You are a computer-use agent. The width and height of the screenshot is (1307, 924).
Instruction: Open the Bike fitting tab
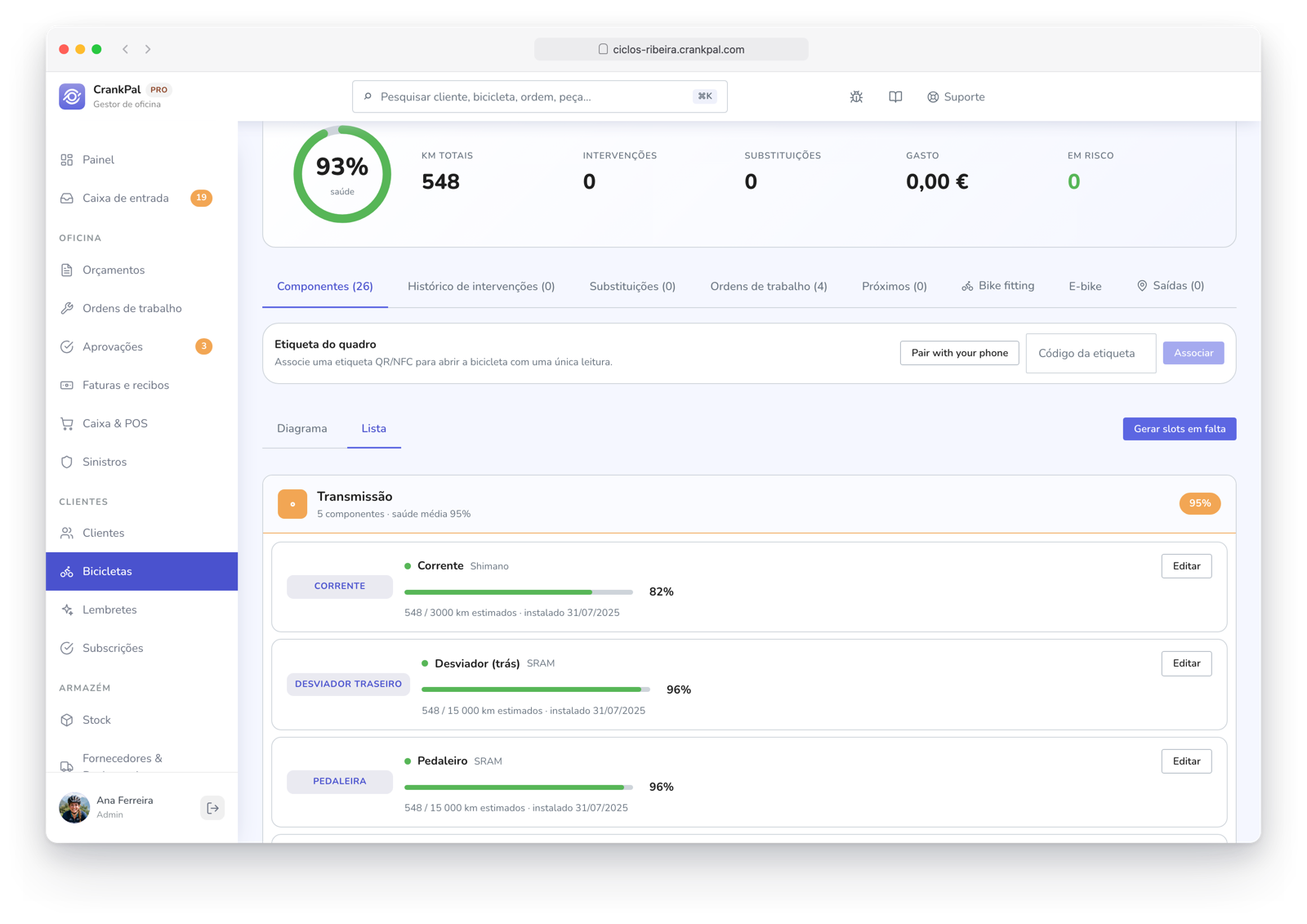(x=997, y=286)
